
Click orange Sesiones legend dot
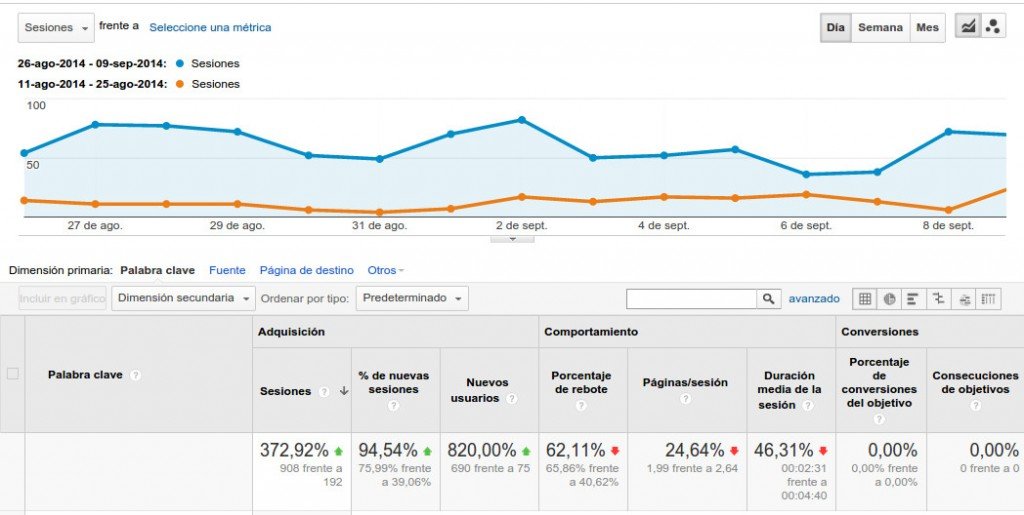click(180, 84)
